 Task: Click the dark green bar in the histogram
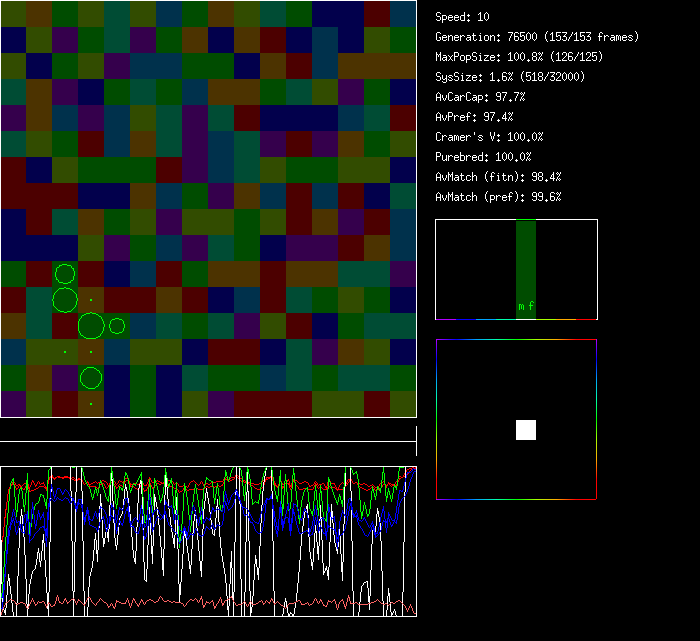526,260
